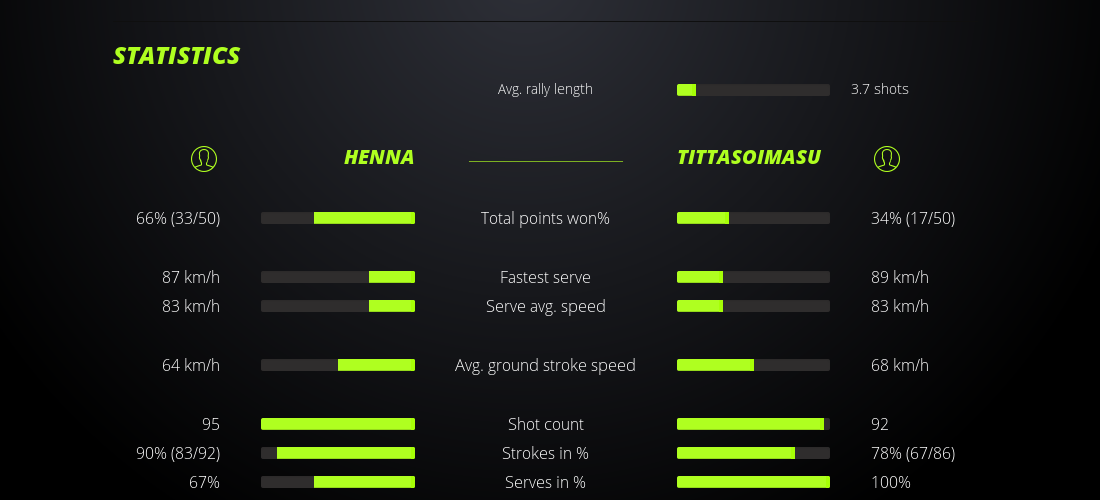
Task: Click the Total points won% label
Action: coord(545,218)
